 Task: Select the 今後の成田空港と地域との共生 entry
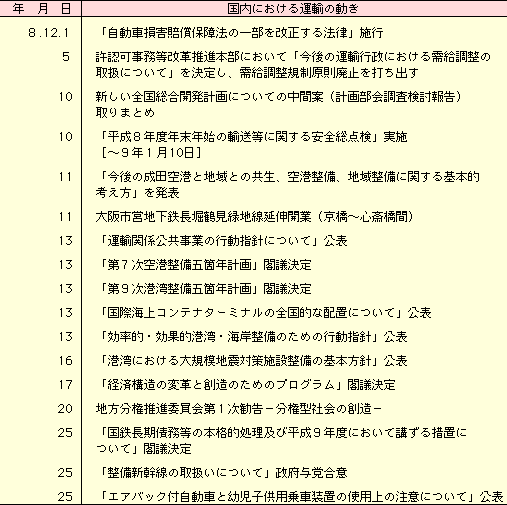[x=287, y=185]
